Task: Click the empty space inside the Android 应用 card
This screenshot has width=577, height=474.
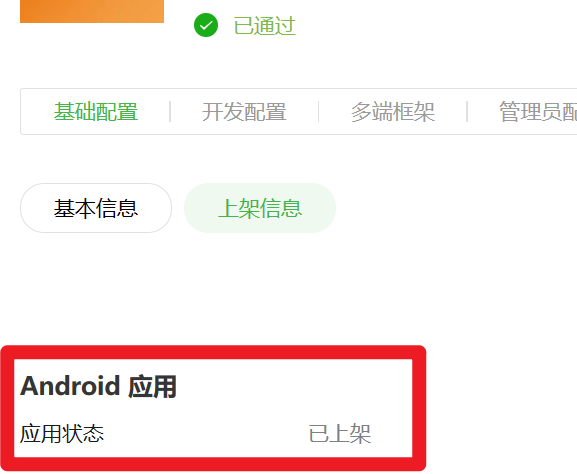Action: click(x=294, y=386)
